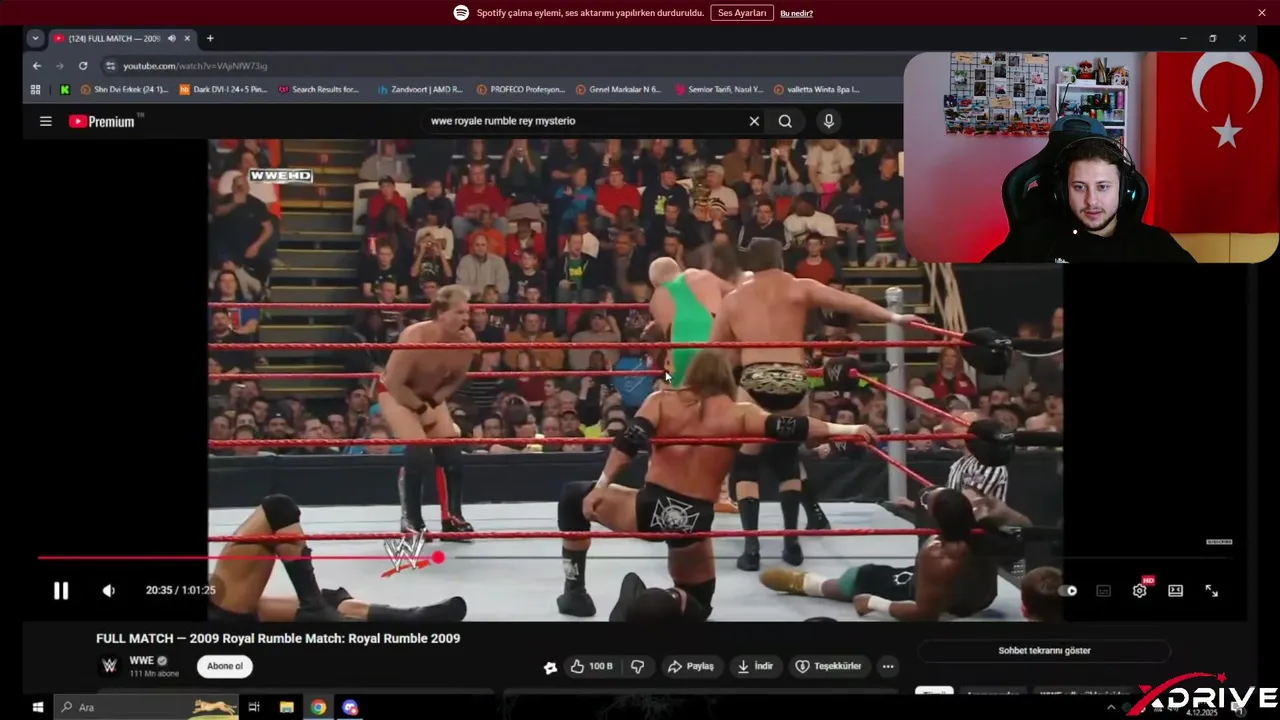The height and width of the screenshot is (720, 1280).
Task: Open the YouTube hamburger guide menu
Action: (x=45, y=121)
